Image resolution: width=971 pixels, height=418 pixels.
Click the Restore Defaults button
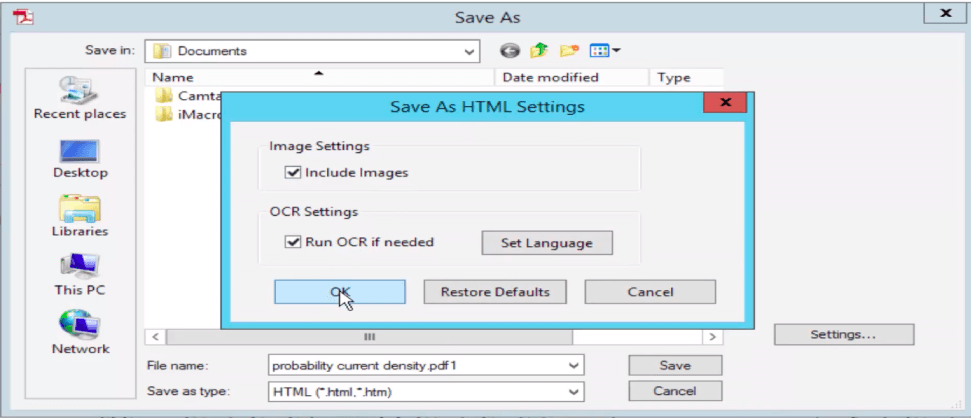(x=495, y=292)
